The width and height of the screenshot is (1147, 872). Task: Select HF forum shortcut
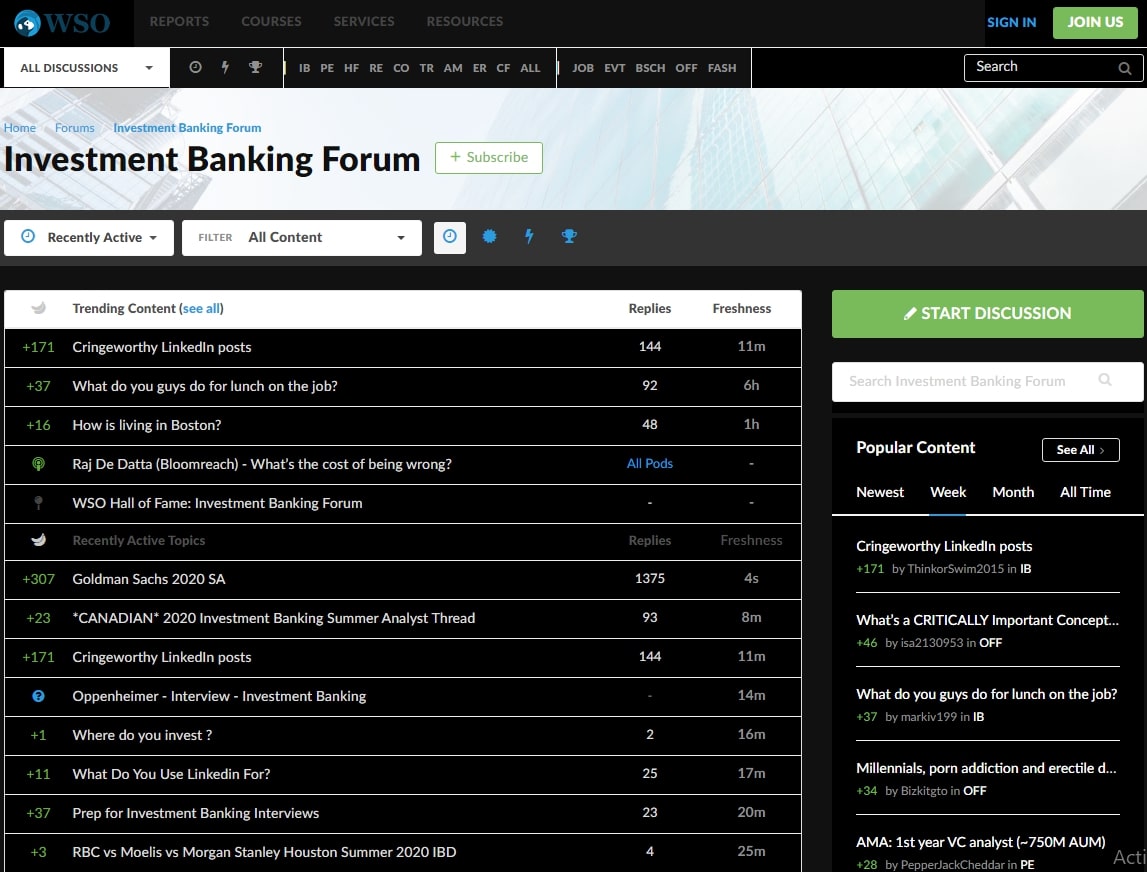352,68
